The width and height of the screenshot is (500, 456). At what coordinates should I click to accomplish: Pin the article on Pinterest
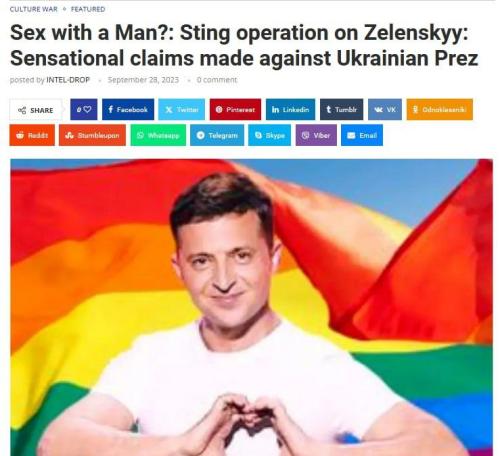(x=235, y=109)
